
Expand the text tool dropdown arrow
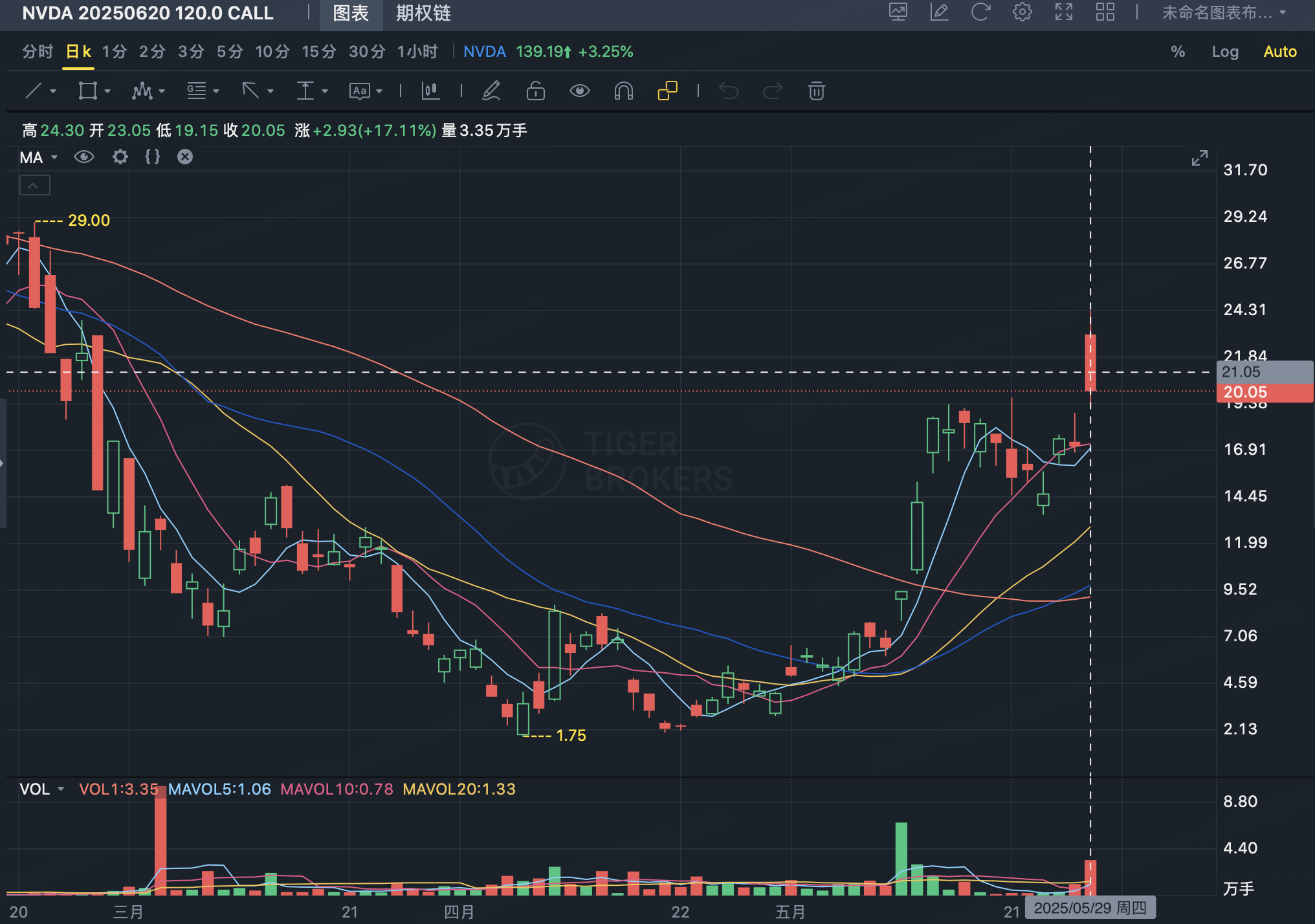[x=379, y=91]
